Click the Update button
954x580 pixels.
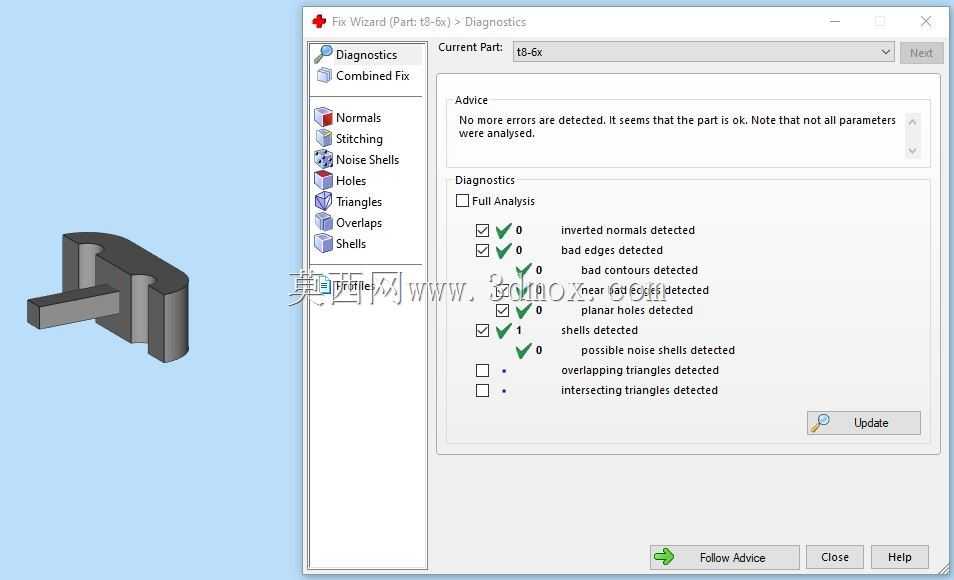(x=864, y=422)
